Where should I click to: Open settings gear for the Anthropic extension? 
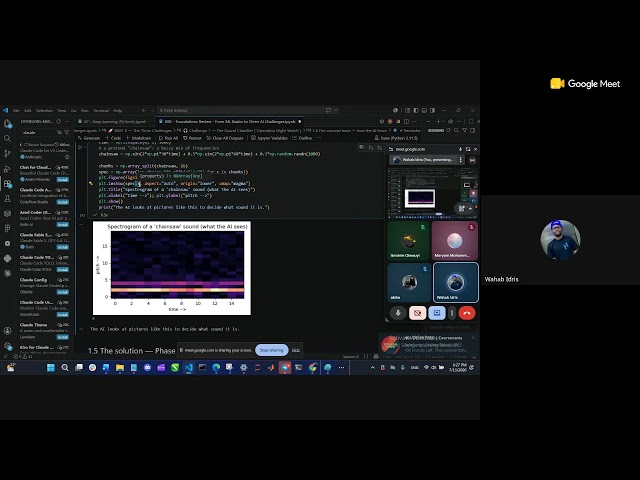67,157
